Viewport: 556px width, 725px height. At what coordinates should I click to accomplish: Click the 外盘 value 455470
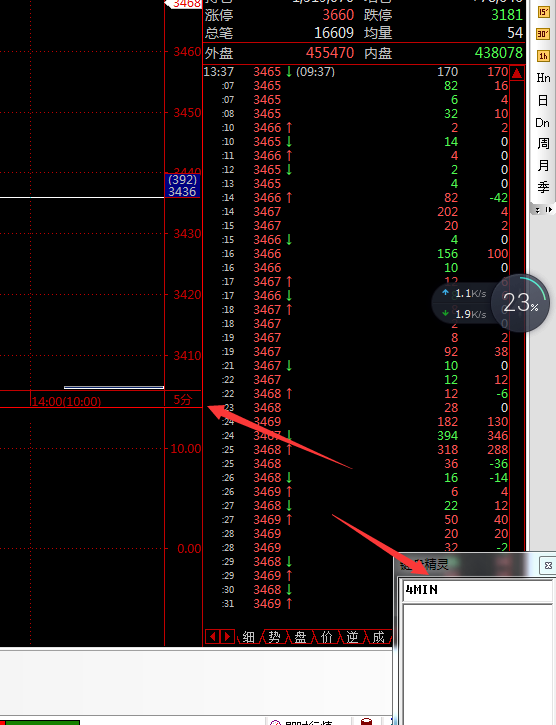(330, 53)
